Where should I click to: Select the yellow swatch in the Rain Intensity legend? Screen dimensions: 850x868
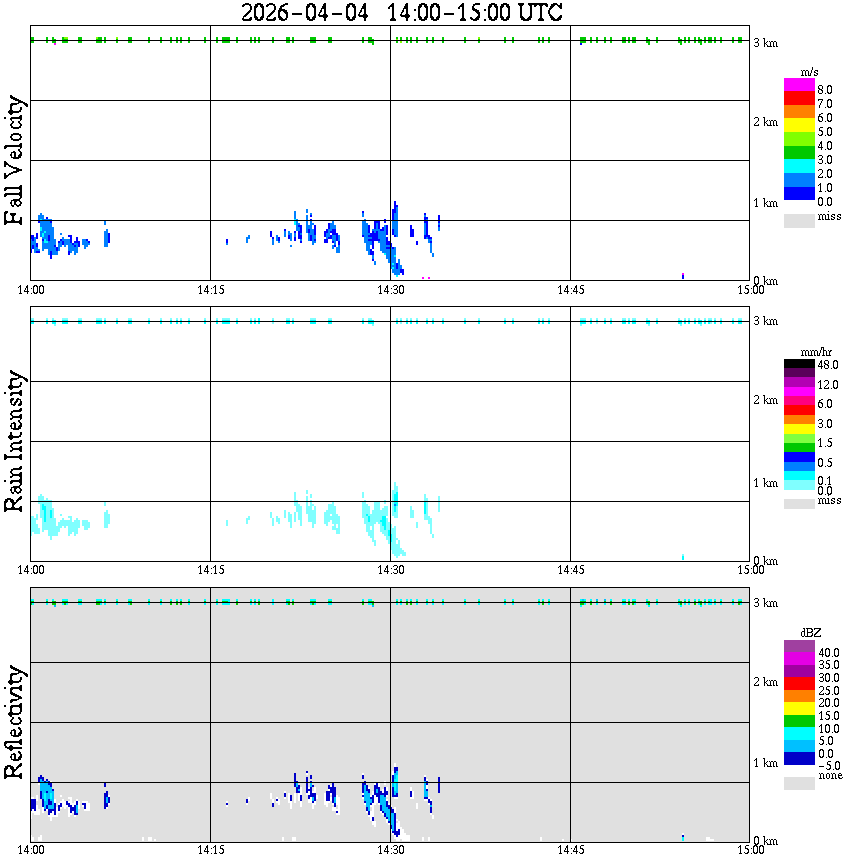[799, 429]
